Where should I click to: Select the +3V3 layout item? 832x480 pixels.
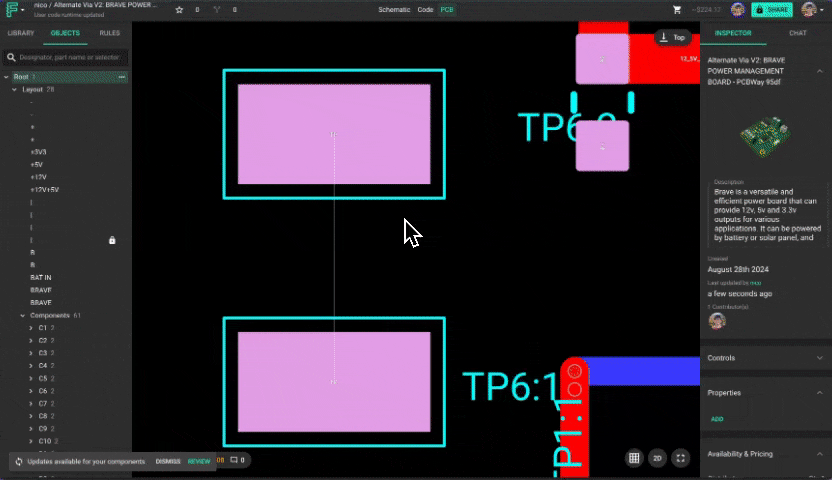[38, 152]
